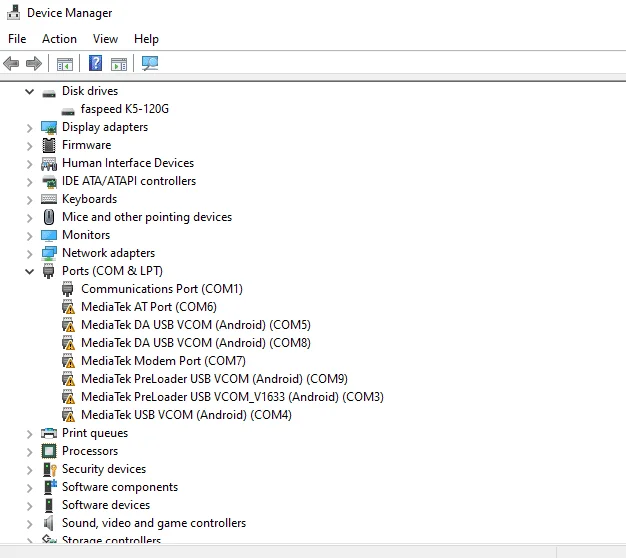Expand the Human Interface Devices category

click(x=30, y=164)
